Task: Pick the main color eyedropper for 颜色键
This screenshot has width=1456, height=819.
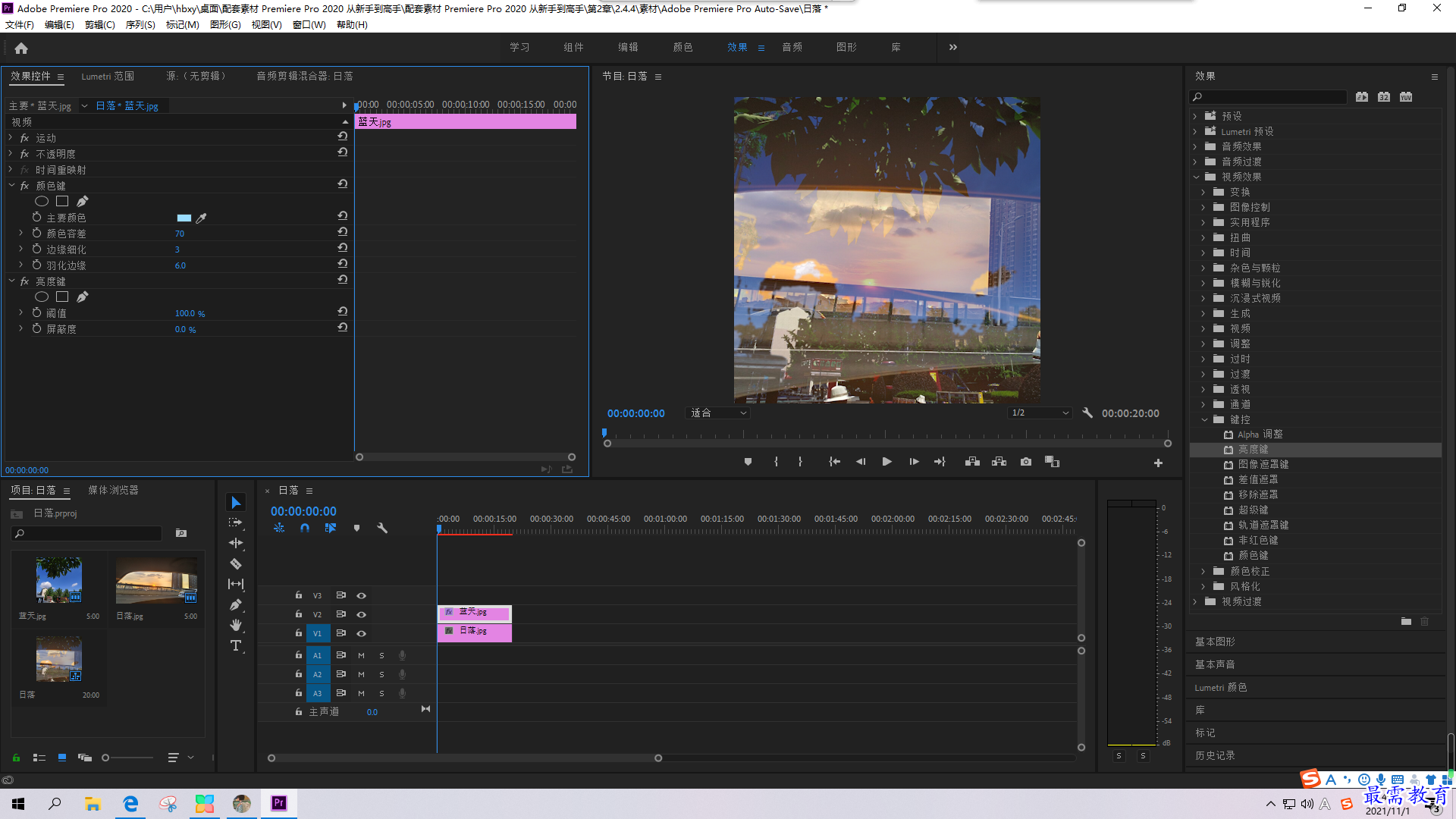Action: [x=201, y=218]
